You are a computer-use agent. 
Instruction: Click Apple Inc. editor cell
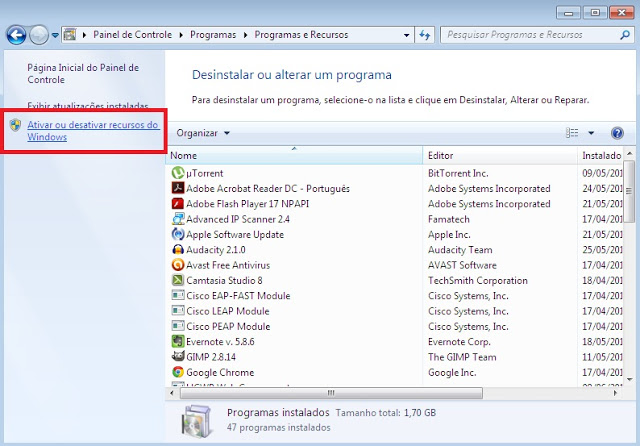coord(449,235)
